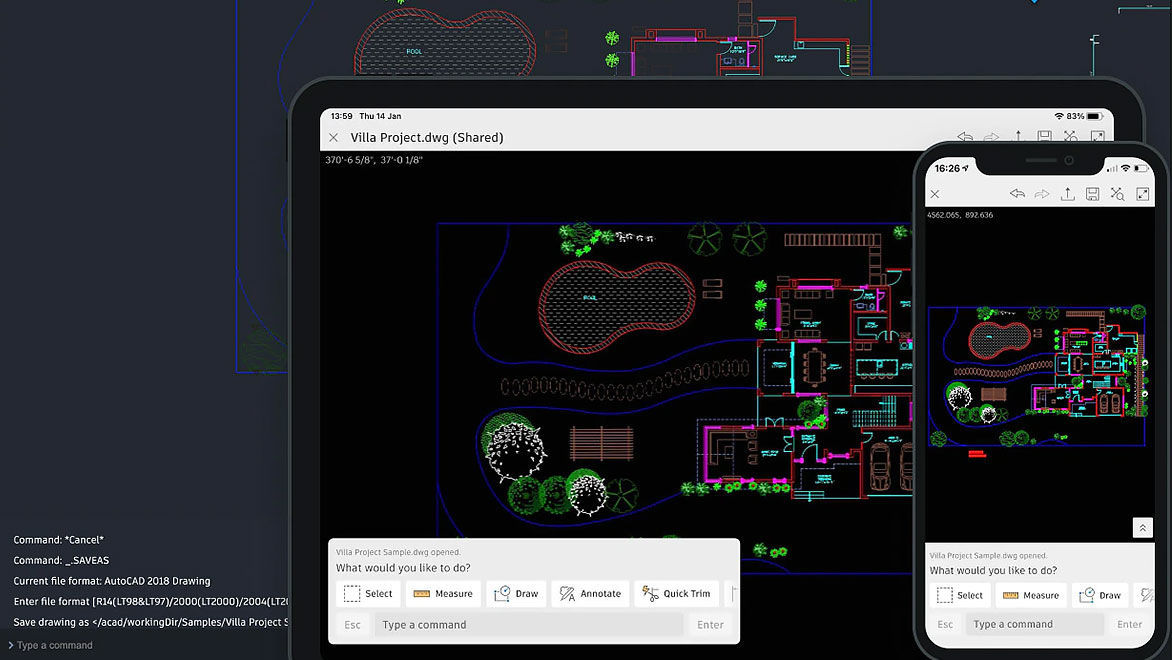Save the drawing using the floppy disk icon

1043,136
